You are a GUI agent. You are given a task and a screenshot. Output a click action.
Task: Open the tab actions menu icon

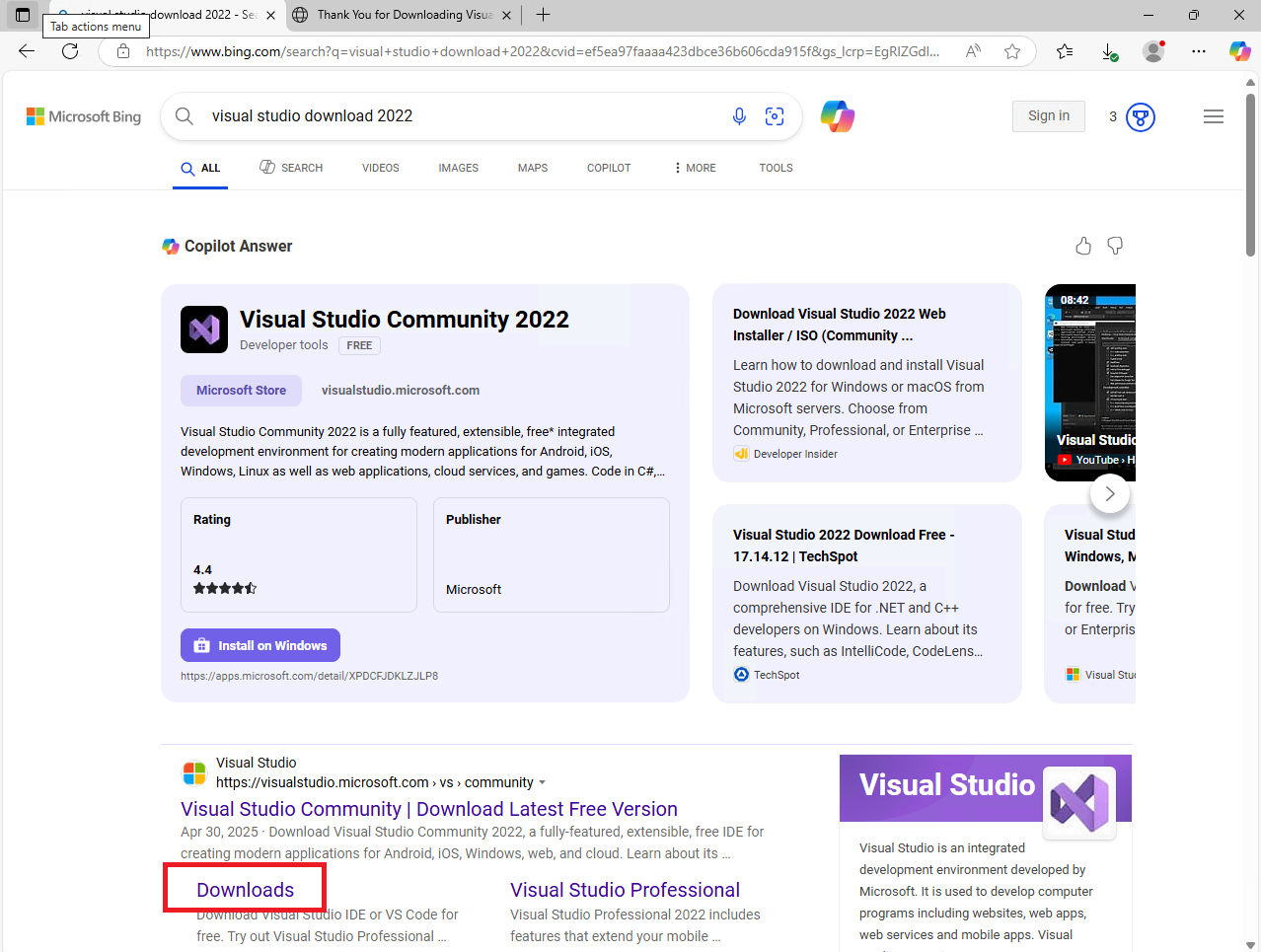pos(23,15)
